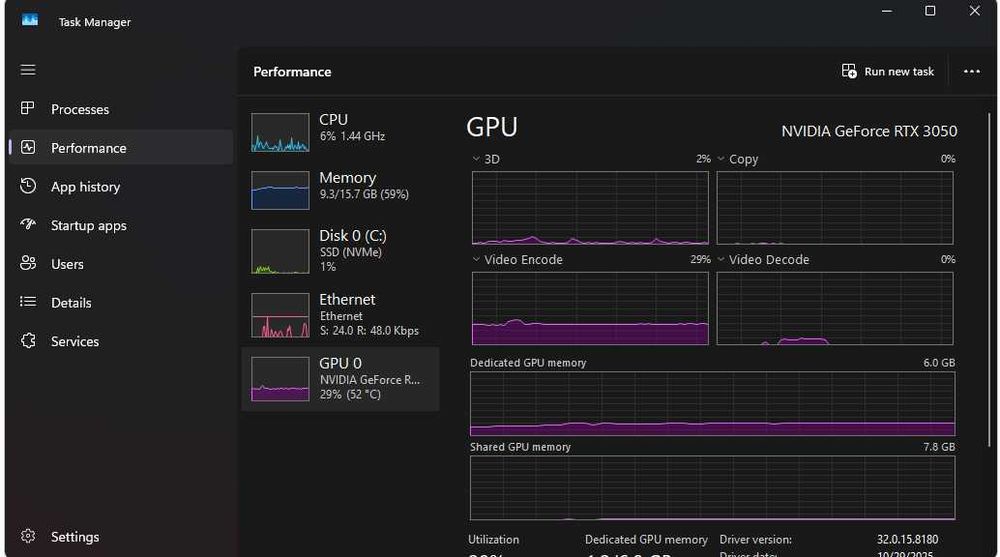Viewport: 1000px width, 557px height.
Task: Click the Users people icon
Action: 28,264
